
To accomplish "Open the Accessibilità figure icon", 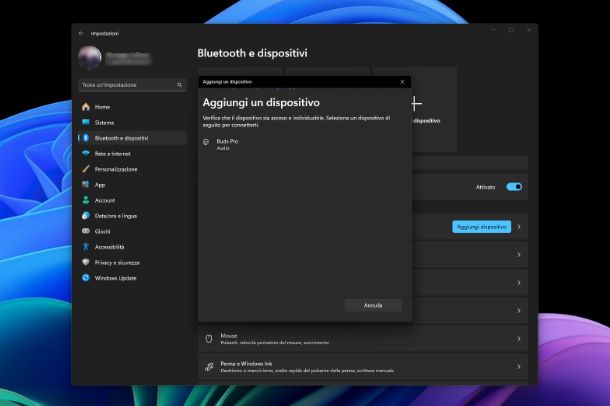I will [86, 247].
